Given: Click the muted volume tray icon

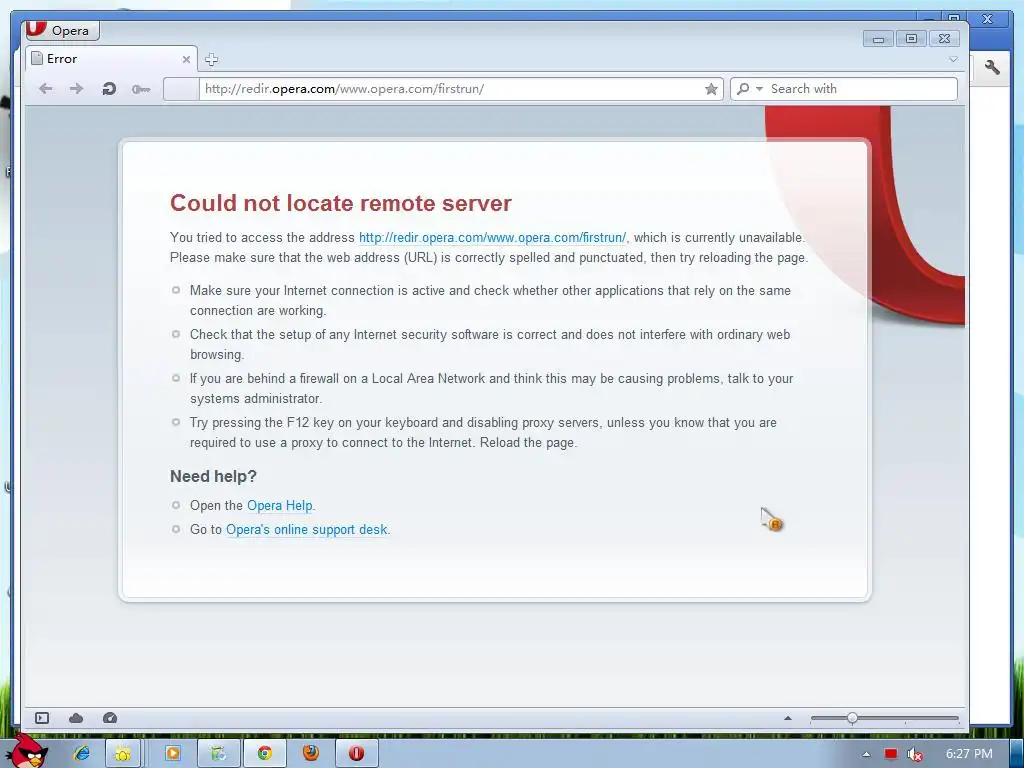Looking at the screenshot, I should [x=915, y=754].
